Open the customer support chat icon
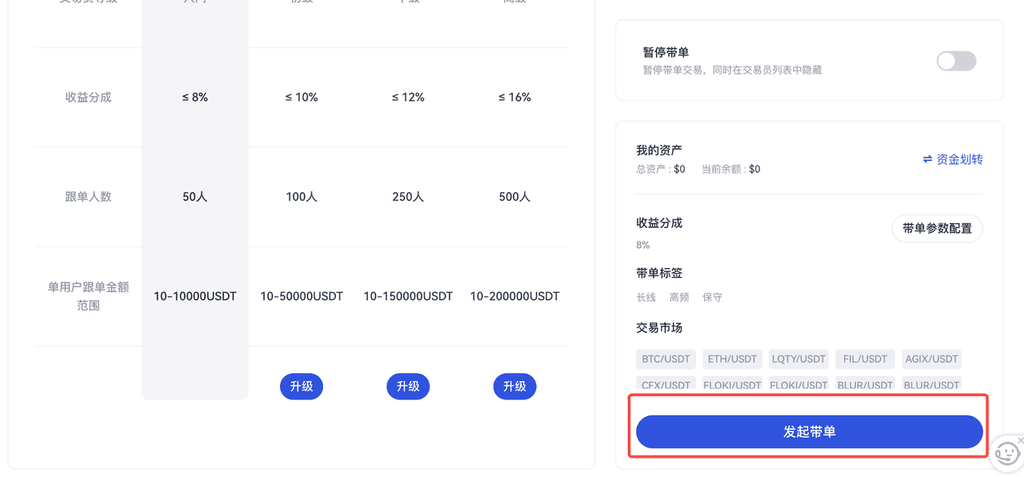 click(1005, 455)
